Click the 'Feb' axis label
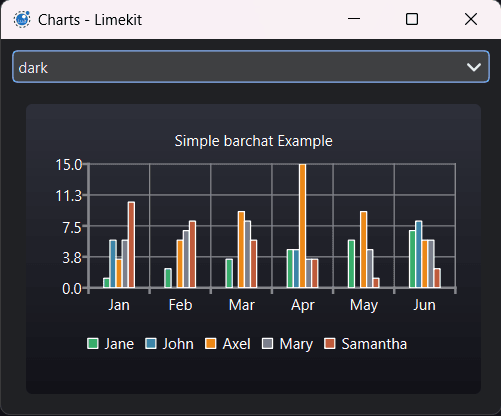Image resolution: width=501 pixels, height=416 pixels. [x=180, y=305]
